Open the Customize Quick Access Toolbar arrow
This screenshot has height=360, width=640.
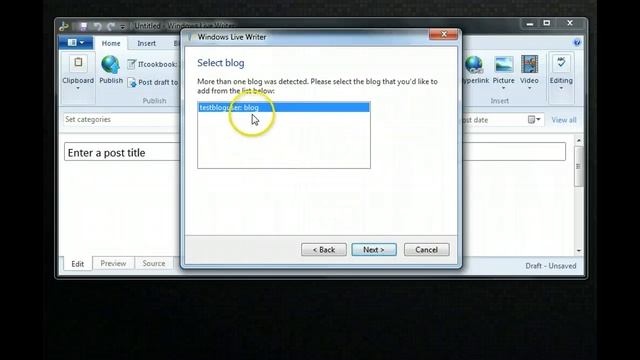[122, 27]
